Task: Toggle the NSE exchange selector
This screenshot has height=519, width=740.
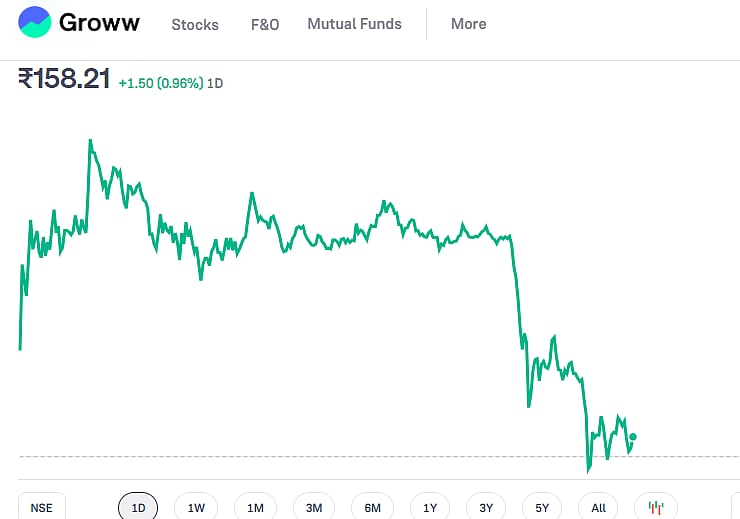Action: coord(41,507)
